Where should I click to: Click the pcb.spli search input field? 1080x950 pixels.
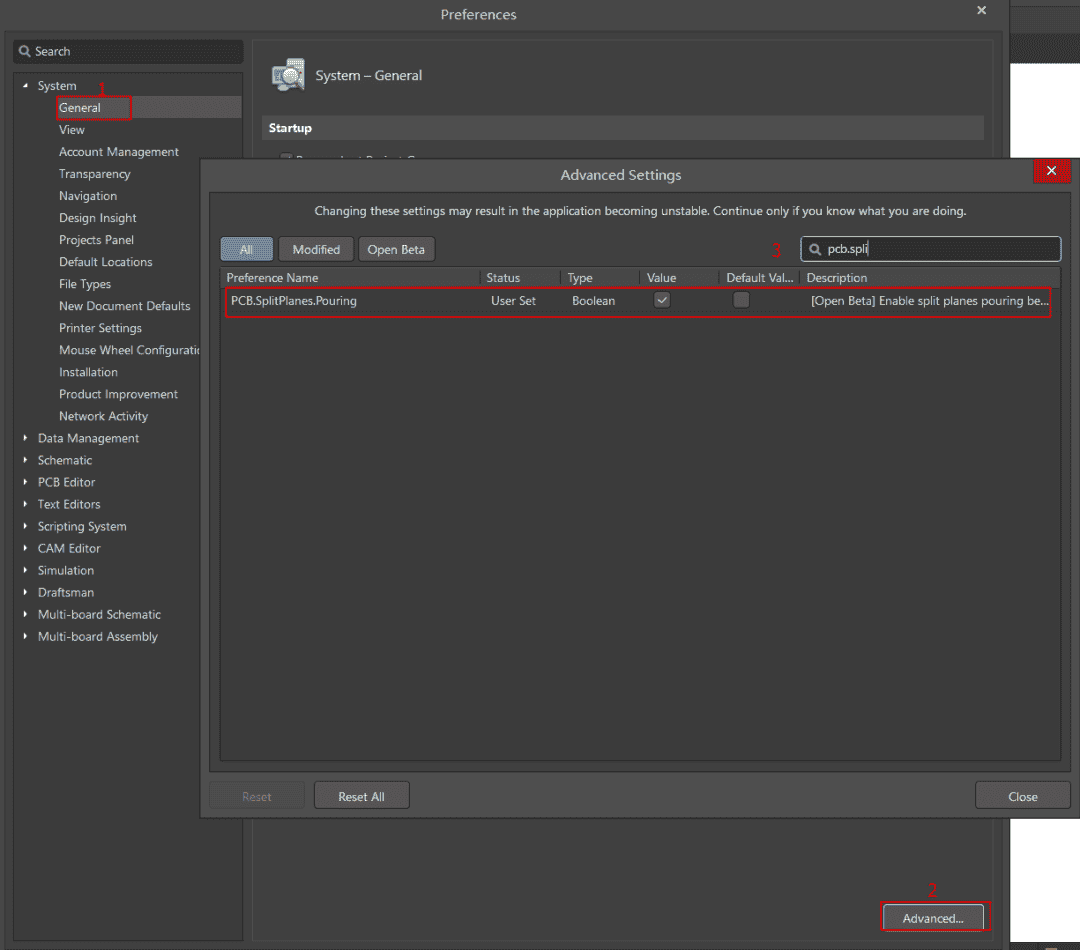click(931, 249)
